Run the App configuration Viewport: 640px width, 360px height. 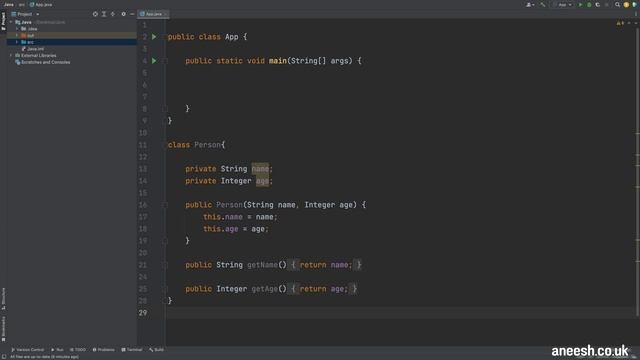coord(580,4)
